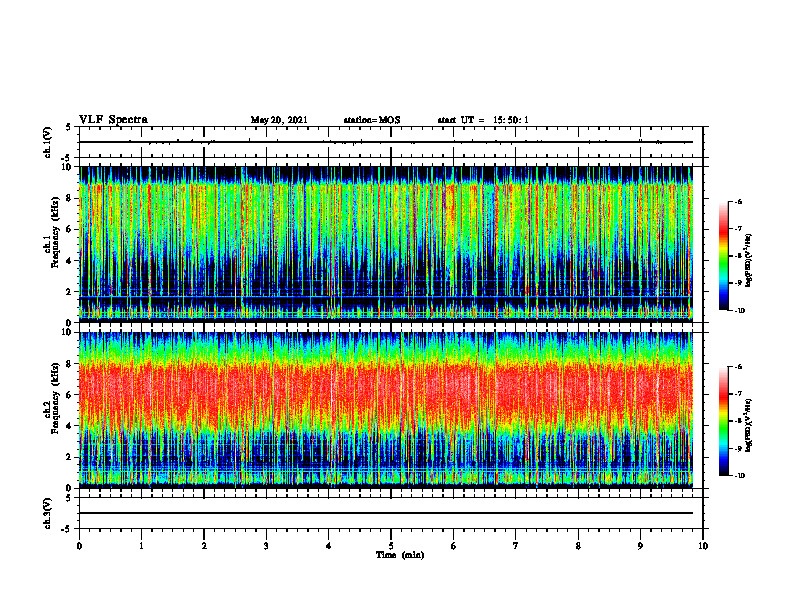This screenshot has width=792, height=612.
Task: Select the date 'May 20, 2021'
Action: (x=279, y=120)
